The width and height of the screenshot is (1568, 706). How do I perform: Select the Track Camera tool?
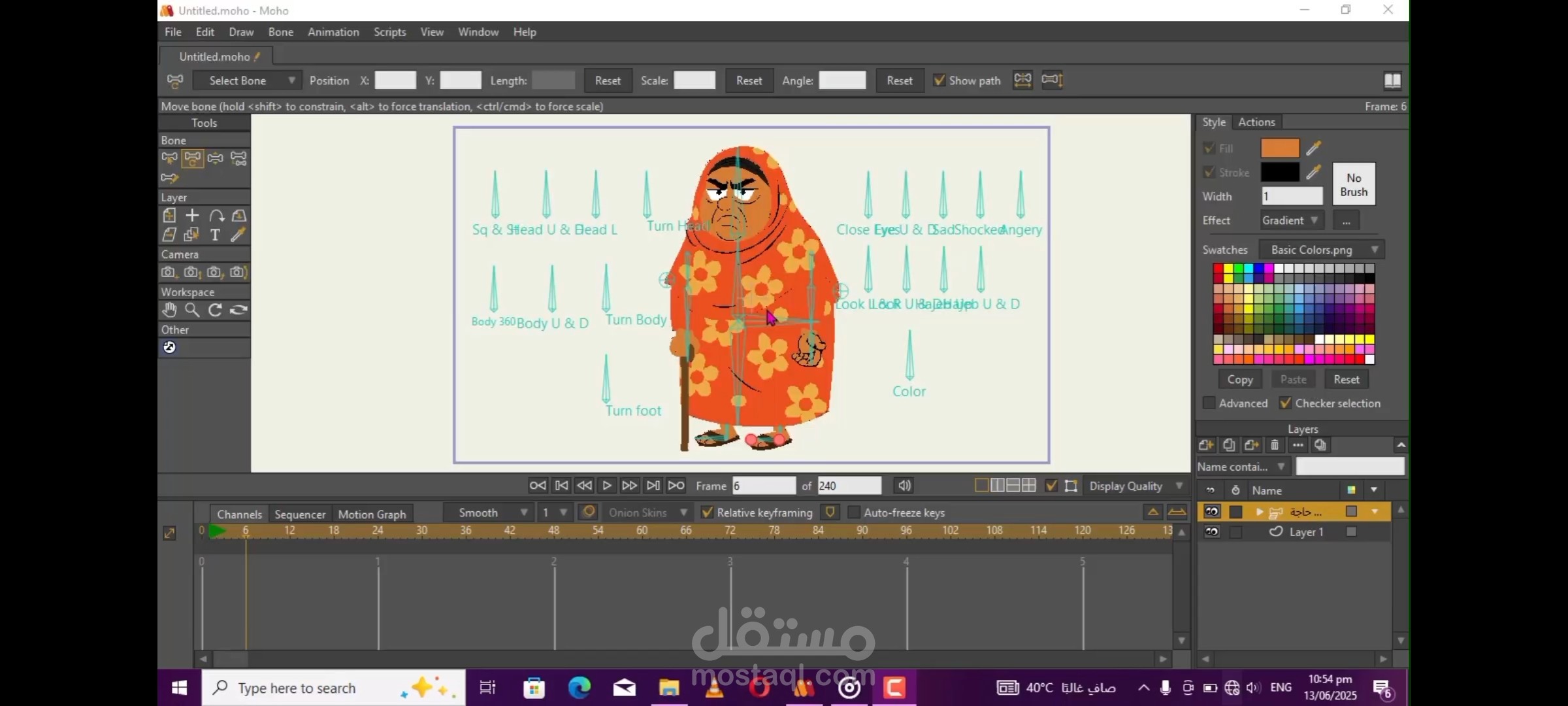(169, 272)
